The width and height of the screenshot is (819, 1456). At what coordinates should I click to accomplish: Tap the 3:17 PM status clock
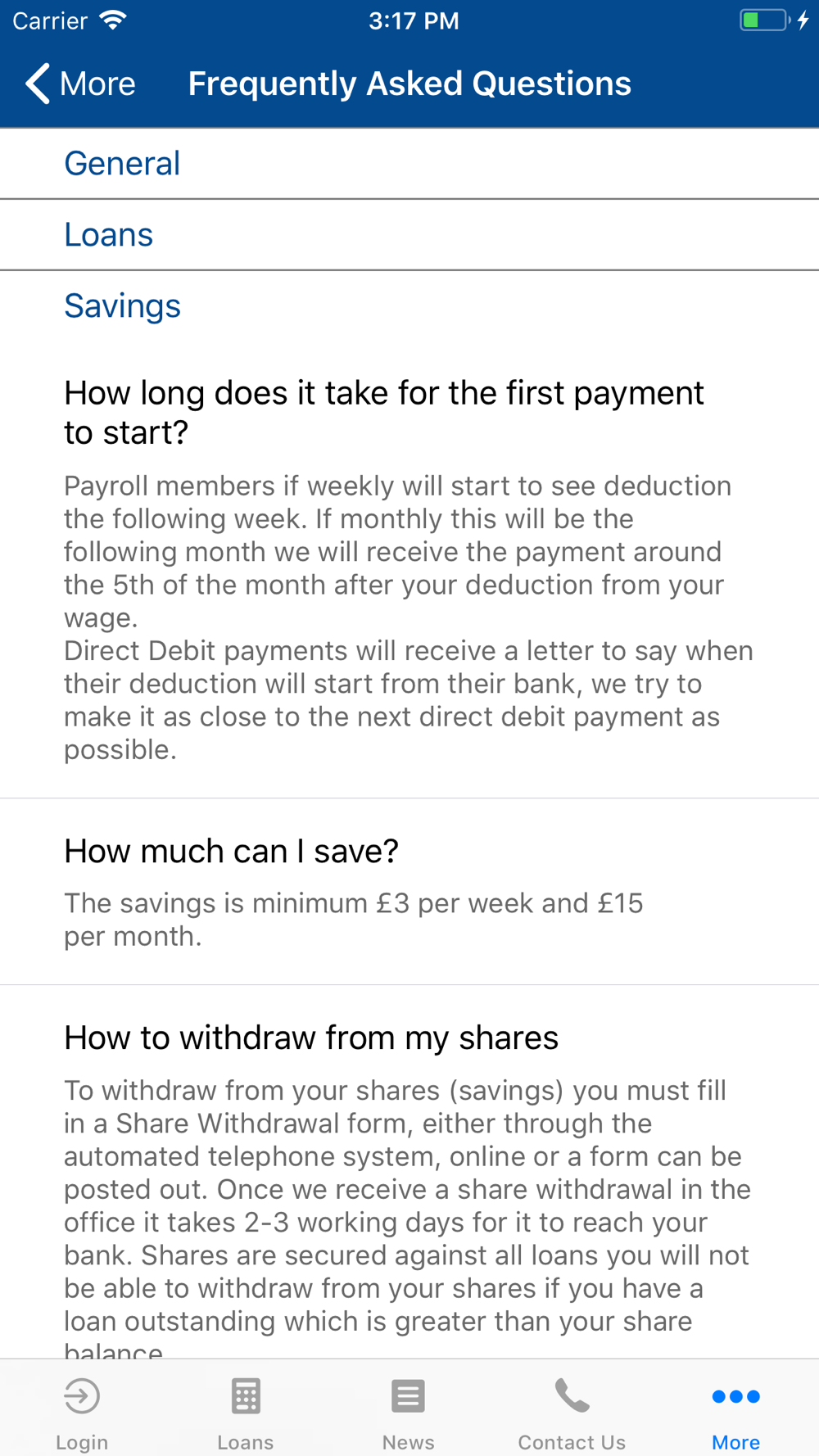click(414, 20)
